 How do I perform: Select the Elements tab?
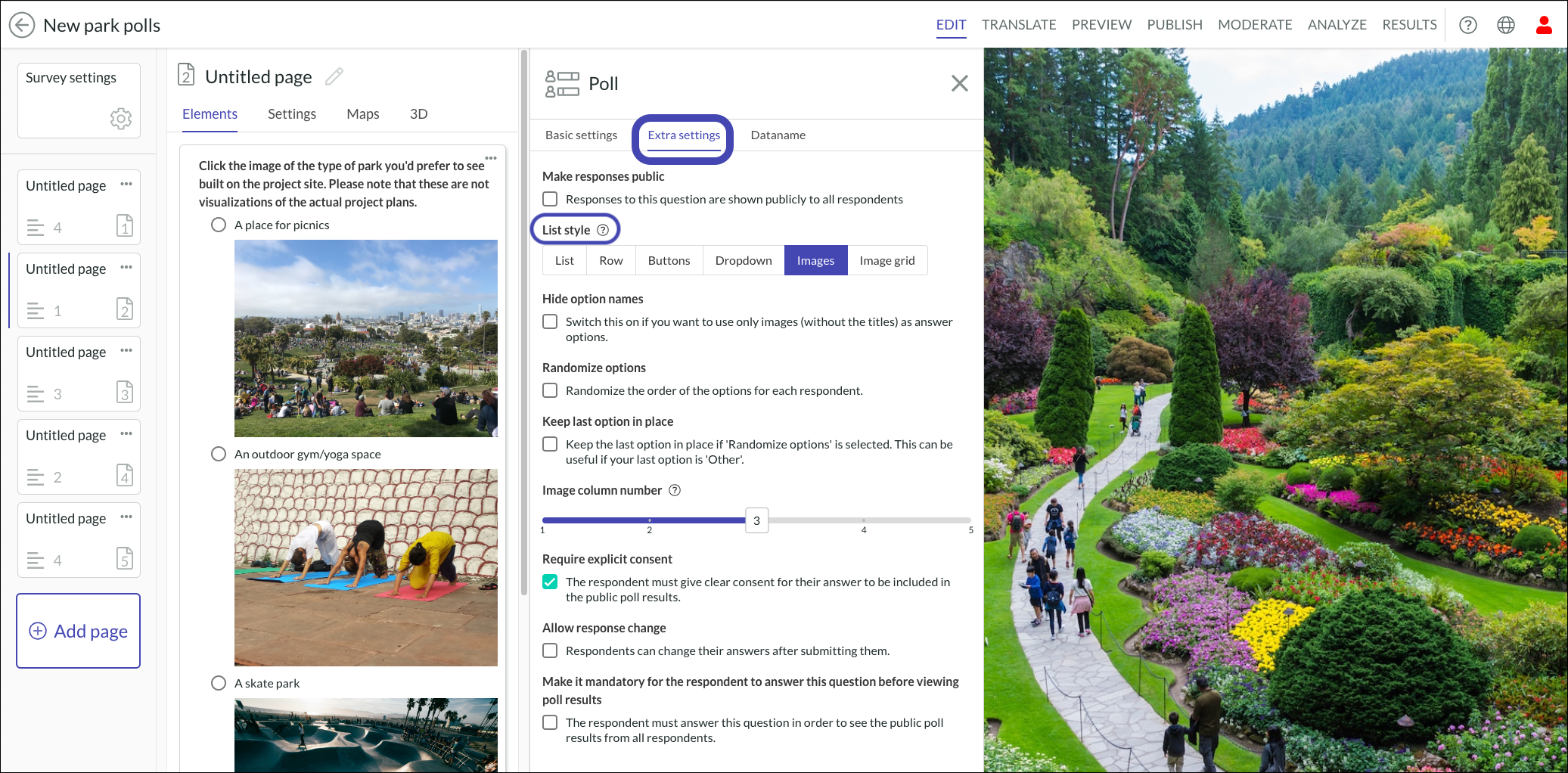(210, 114)
